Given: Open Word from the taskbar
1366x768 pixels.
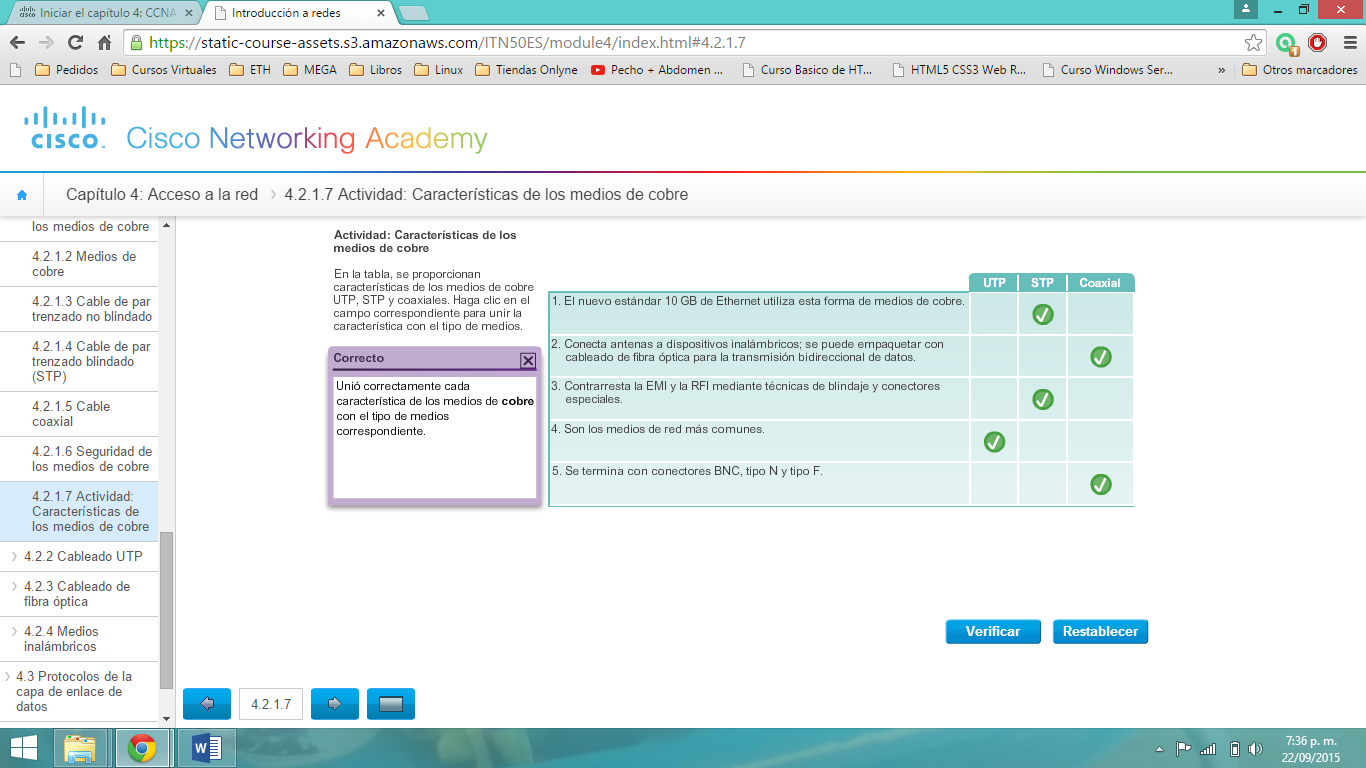Looking at the screenshot, I should point(206,747).
